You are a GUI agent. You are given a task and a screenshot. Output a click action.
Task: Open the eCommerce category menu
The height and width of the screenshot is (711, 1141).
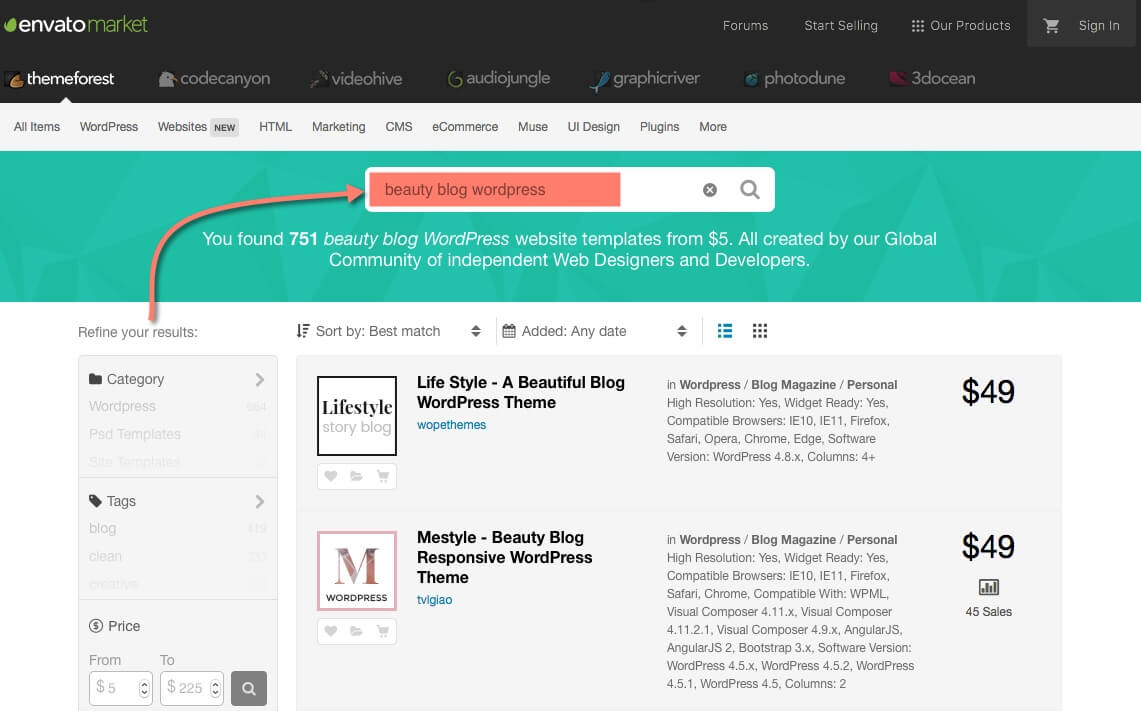click(x=465, y=127)
